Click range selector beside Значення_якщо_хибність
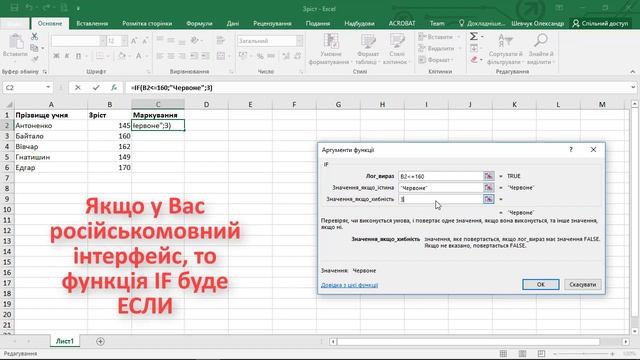This screenshot has height=360, width=640. [489, 199]
